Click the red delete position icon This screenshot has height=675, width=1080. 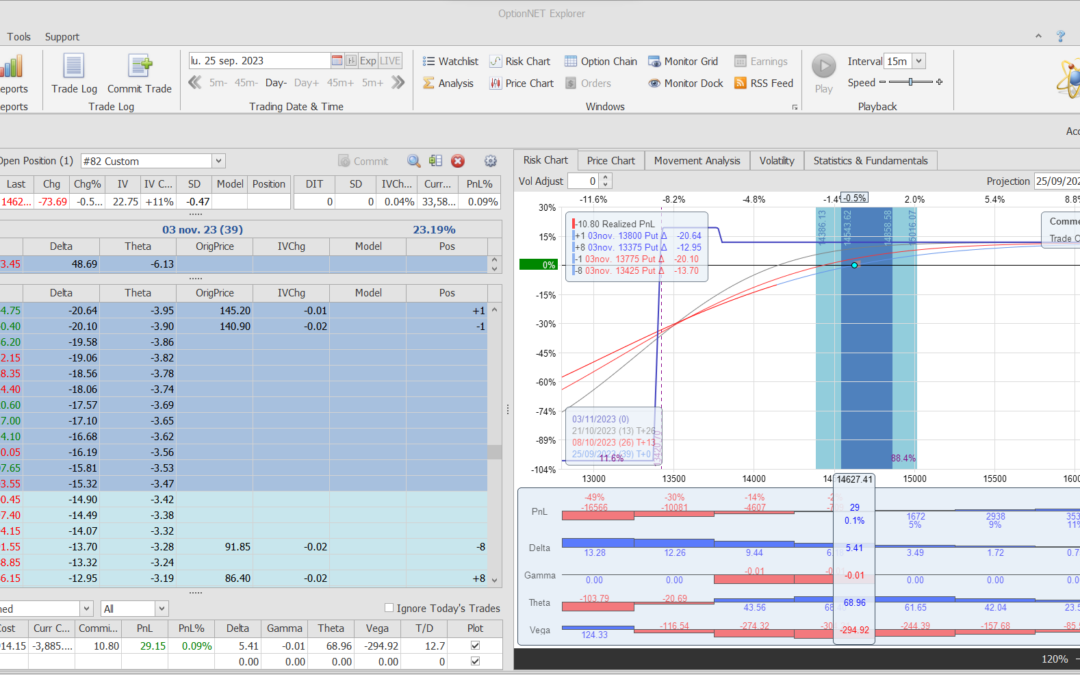tap(458, 161)
